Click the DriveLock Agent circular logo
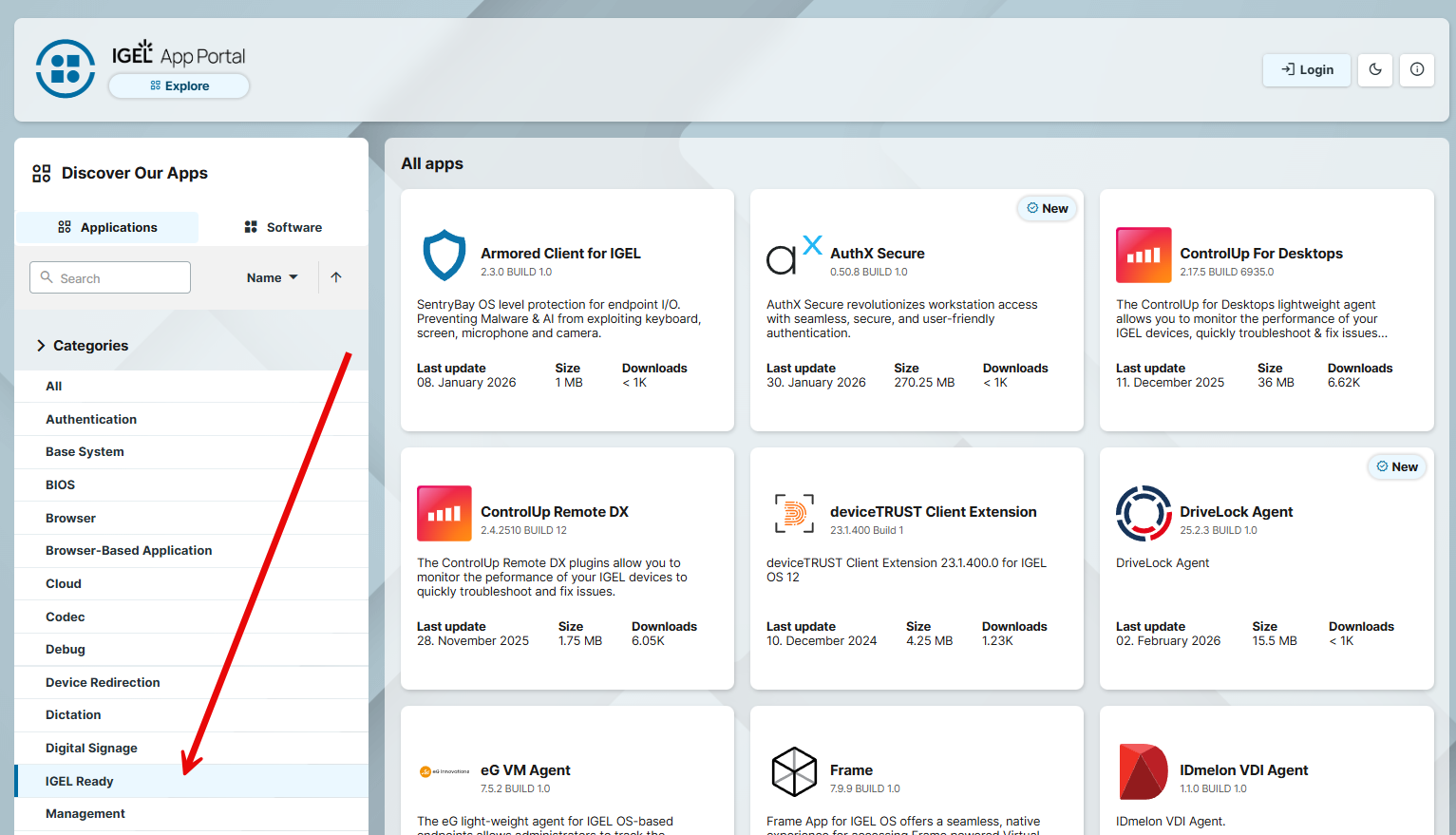The height and width of the screenshot is (835, 1456). (1144, 514)
